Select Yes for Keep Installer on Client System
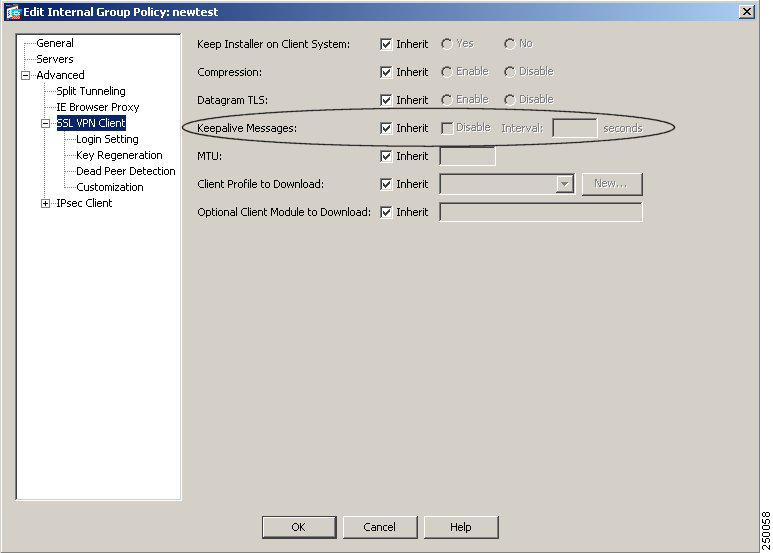773x553 pixels. coord(447,44)
